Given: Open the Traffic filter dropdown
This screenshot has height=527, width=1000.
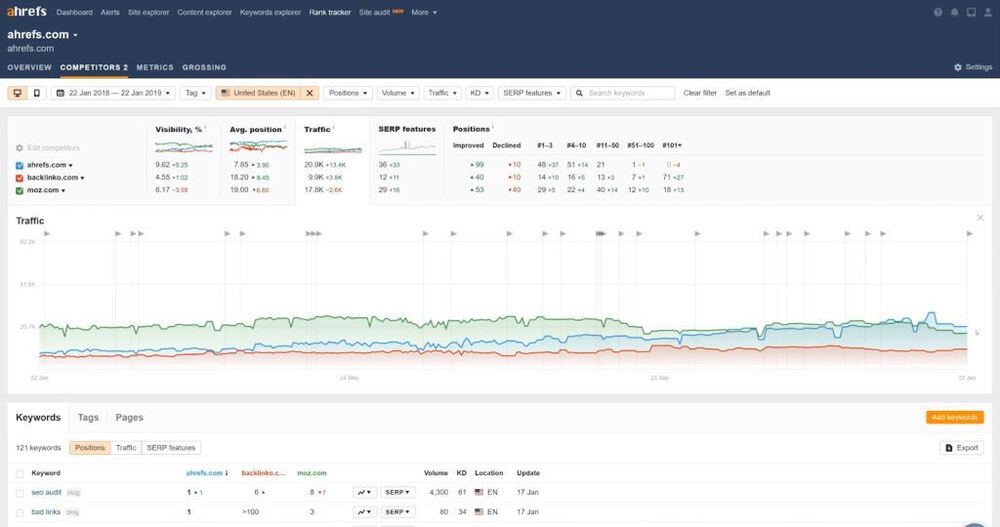Looking at the screenshot, I should pyautogui.click(x=442, y=93).
